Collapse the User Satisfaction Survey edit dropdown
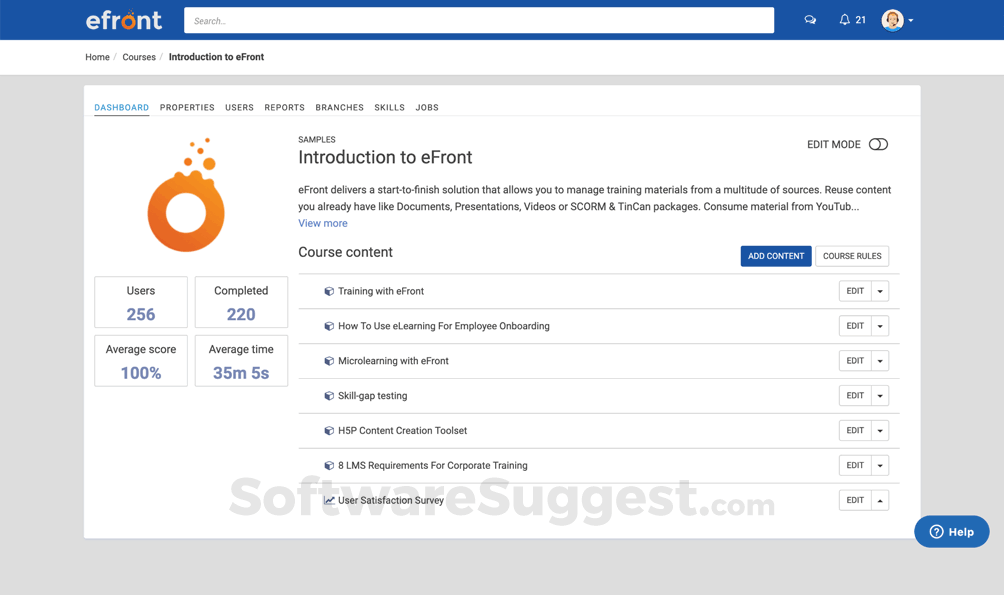The width and height of the screenshot is (1004, 595). [x=881, y=500]
